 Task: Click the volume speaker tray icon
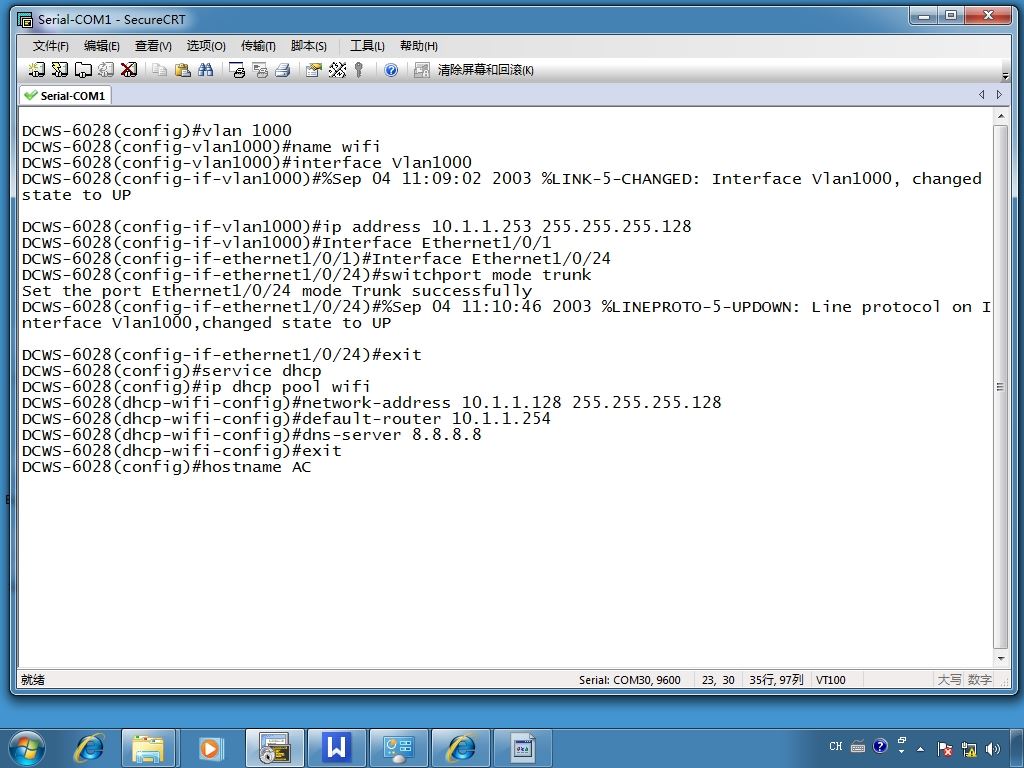click(x=993, y=748)
